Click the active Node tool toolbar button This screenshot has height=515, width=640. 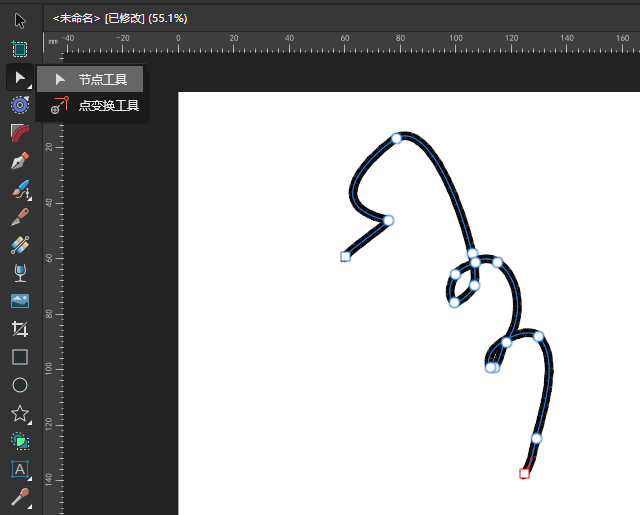click(20, 77)
